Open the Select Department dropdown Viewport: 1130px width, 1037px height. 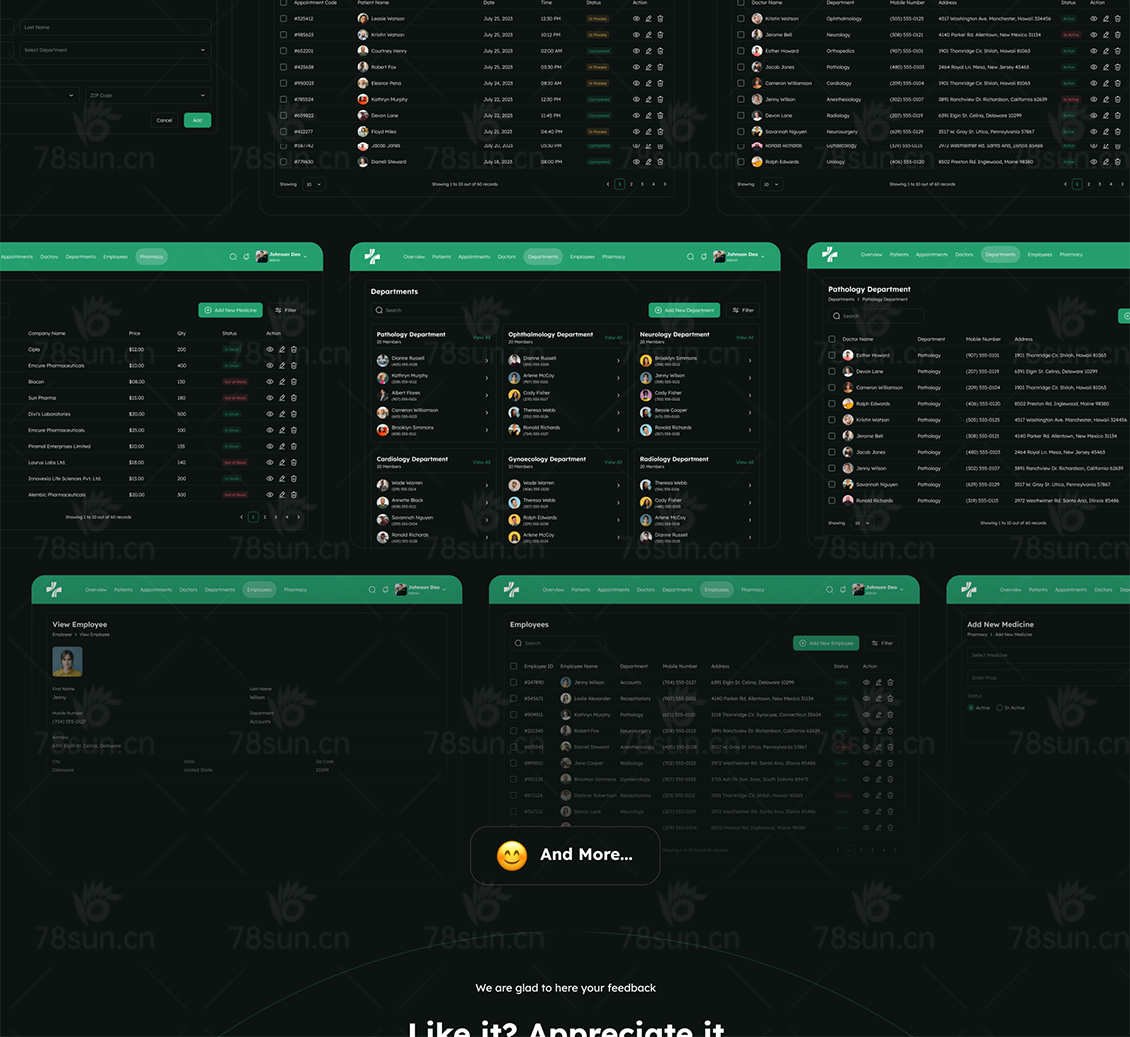[x=114, y=50]
